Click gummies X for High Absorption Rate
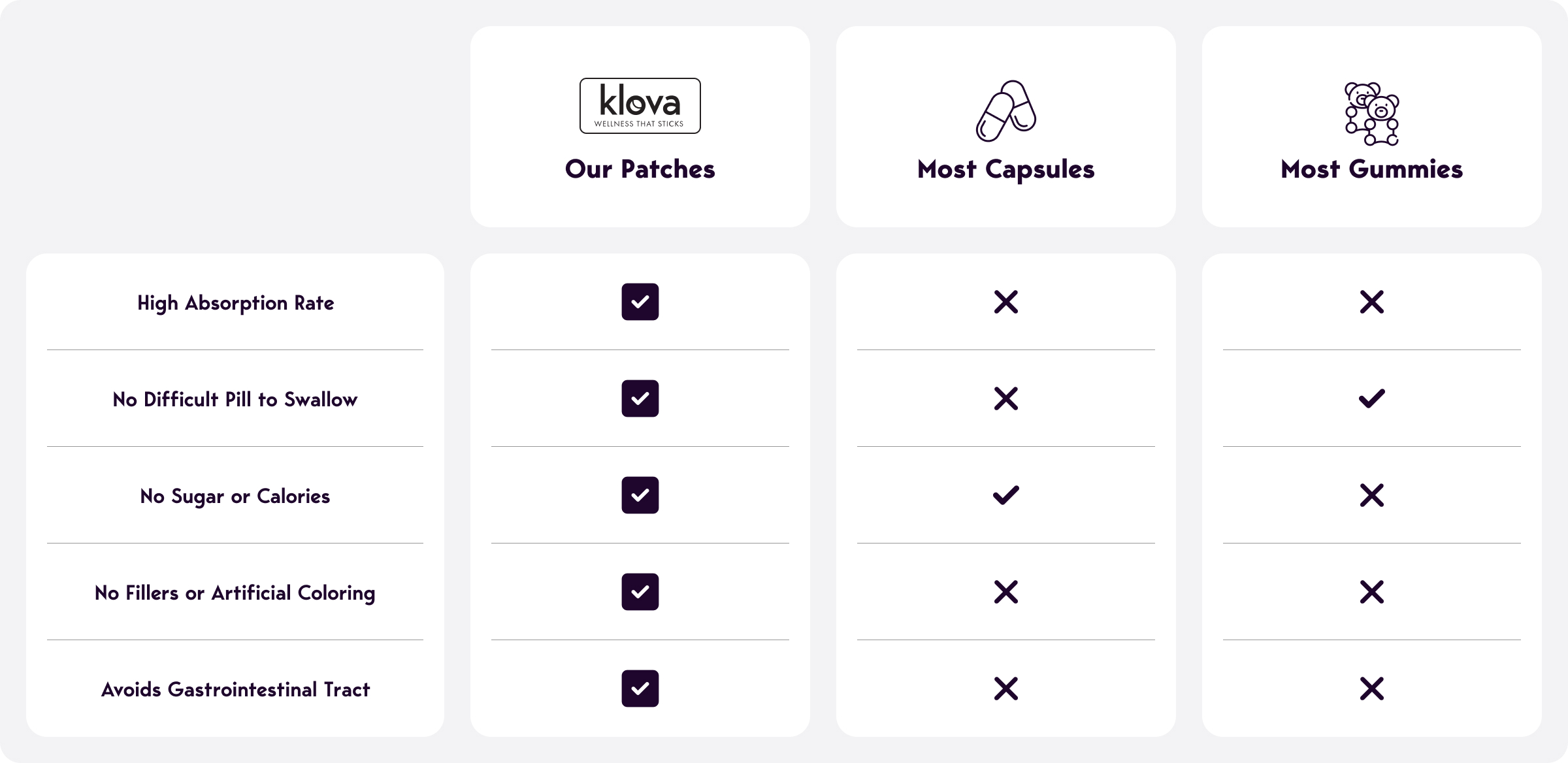Viewport: 1568px width, 763px height. 1371,302
